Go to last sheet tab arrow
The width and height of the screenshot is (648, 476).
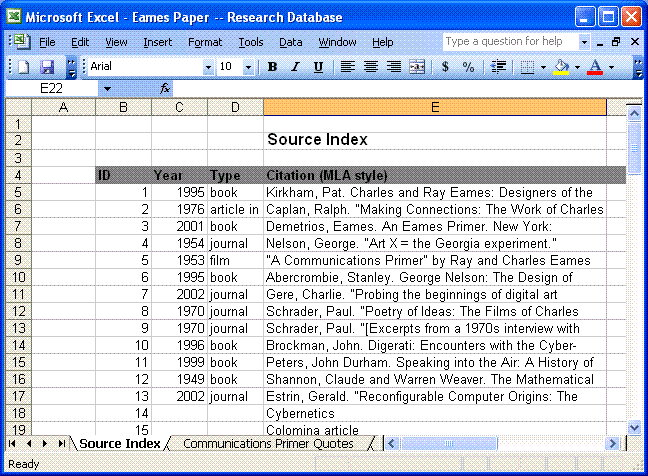tap(62, 443)
